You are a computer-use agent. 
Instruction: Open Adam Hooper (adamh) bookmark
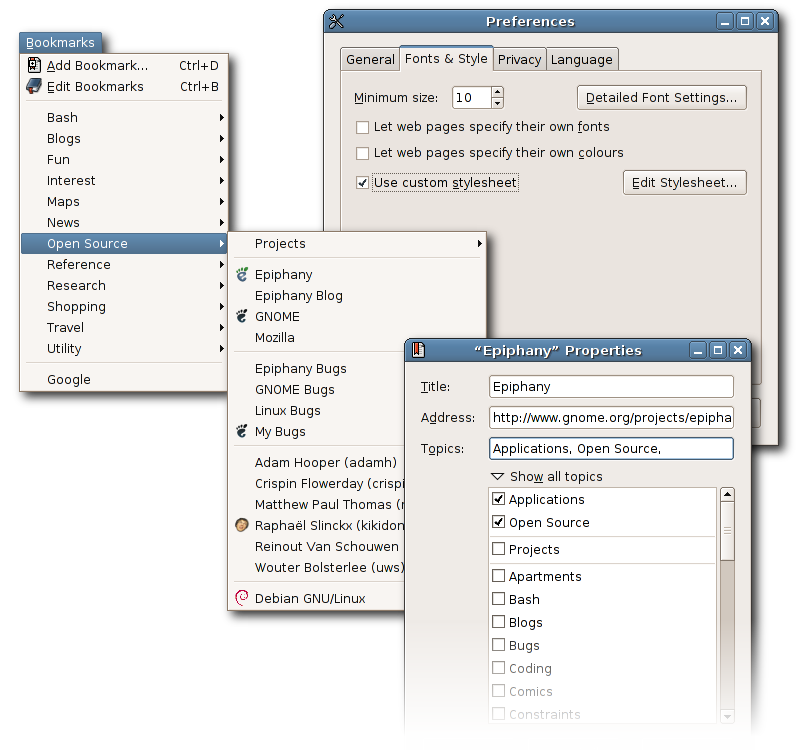click(326, 462)
